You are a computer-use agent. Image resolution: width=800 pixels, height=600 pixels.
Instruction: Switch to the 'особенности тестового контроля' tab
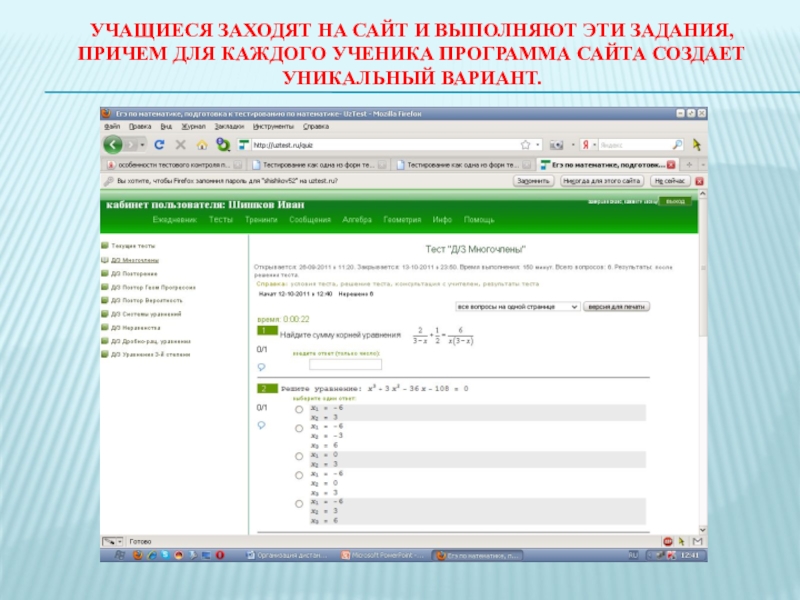pyautogui.click(x=173, y=165)
